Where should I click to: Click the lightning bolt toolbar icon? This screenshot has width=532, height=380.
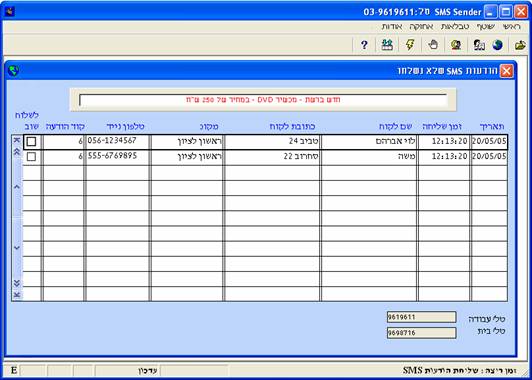(x=410, y=45)
